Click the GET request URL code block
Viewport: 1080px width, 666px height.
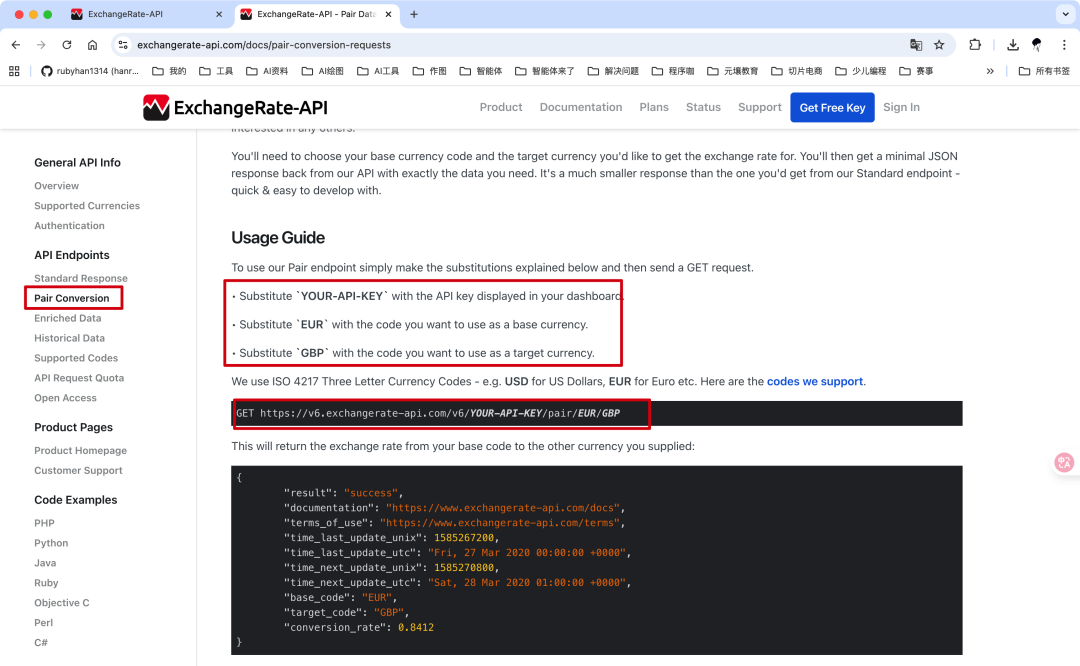(x=596, y=413)
